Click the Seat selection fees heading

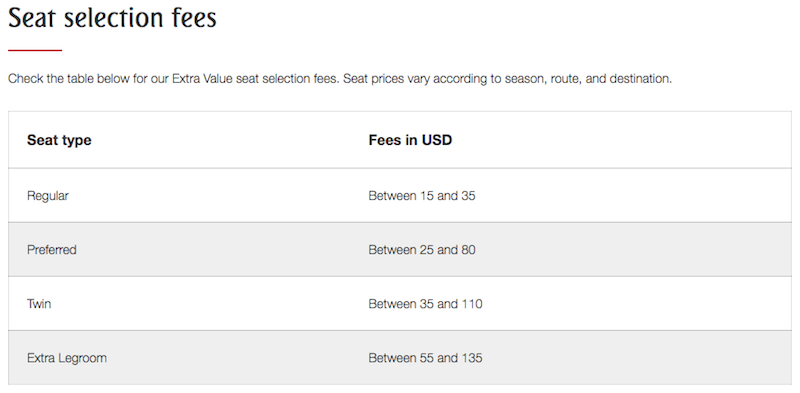click(113, 18)
